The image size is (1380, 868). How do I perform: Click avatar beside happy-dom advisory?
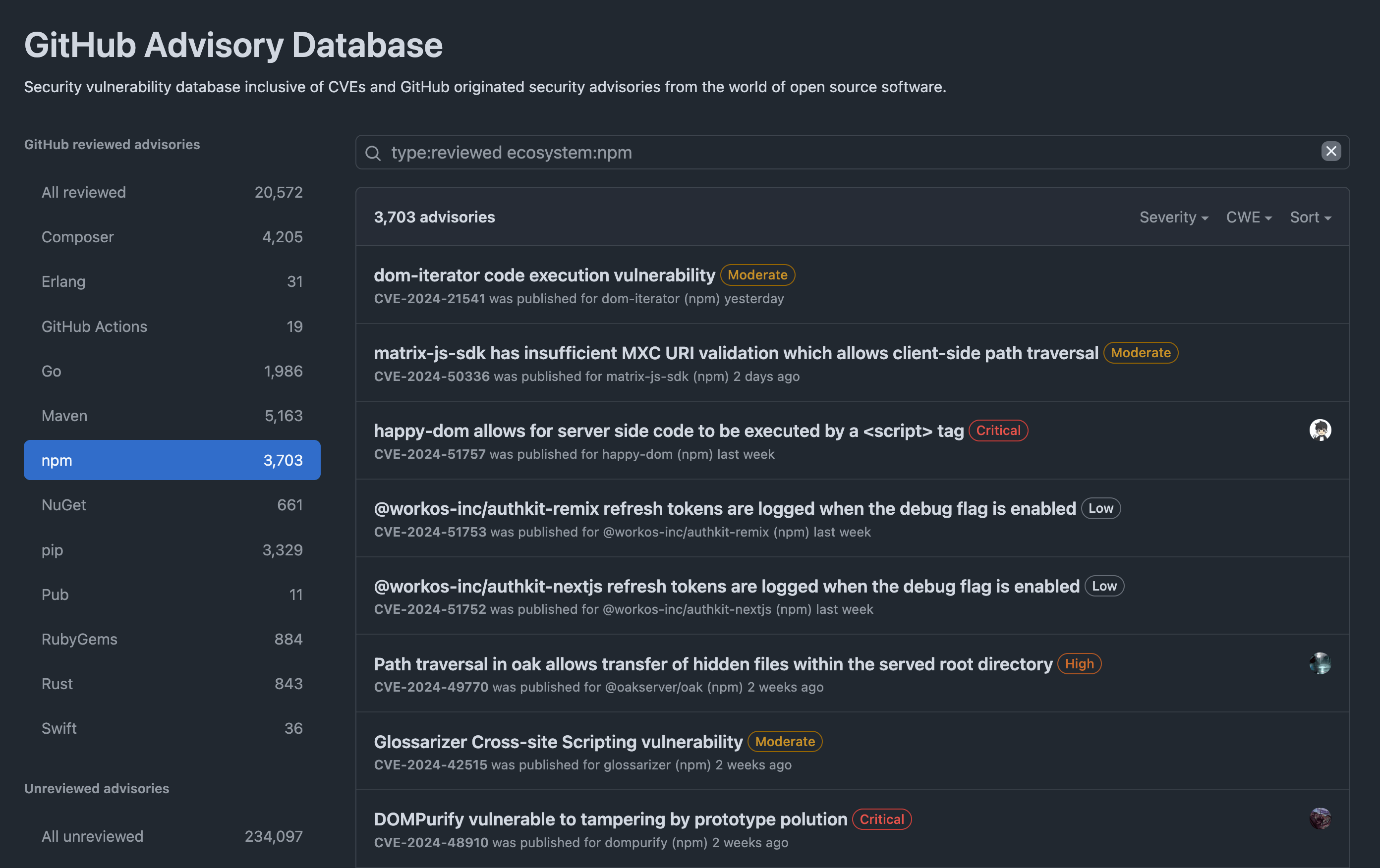coord(1320,430)
